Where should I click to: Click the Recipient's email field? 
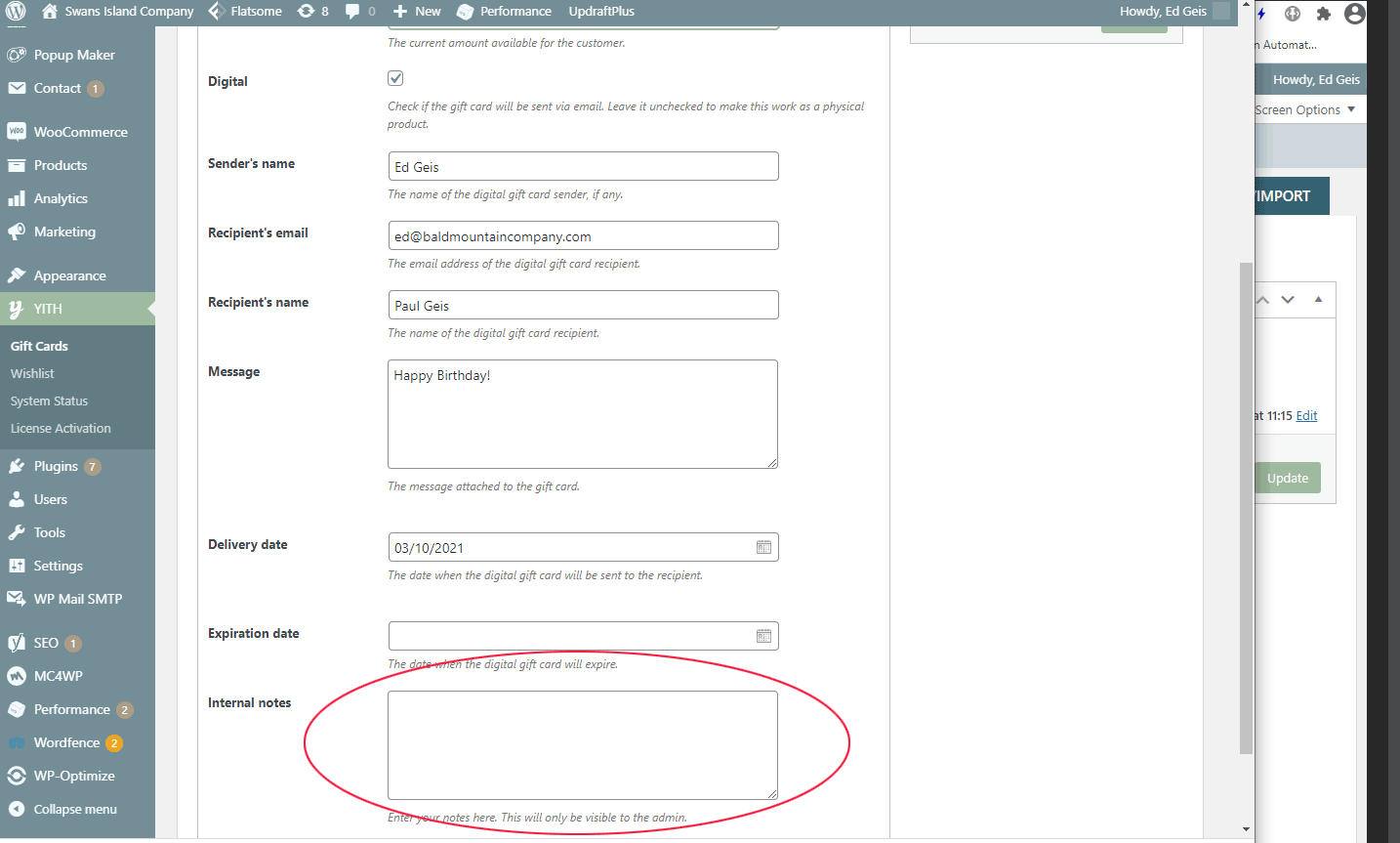pos(583,235)
